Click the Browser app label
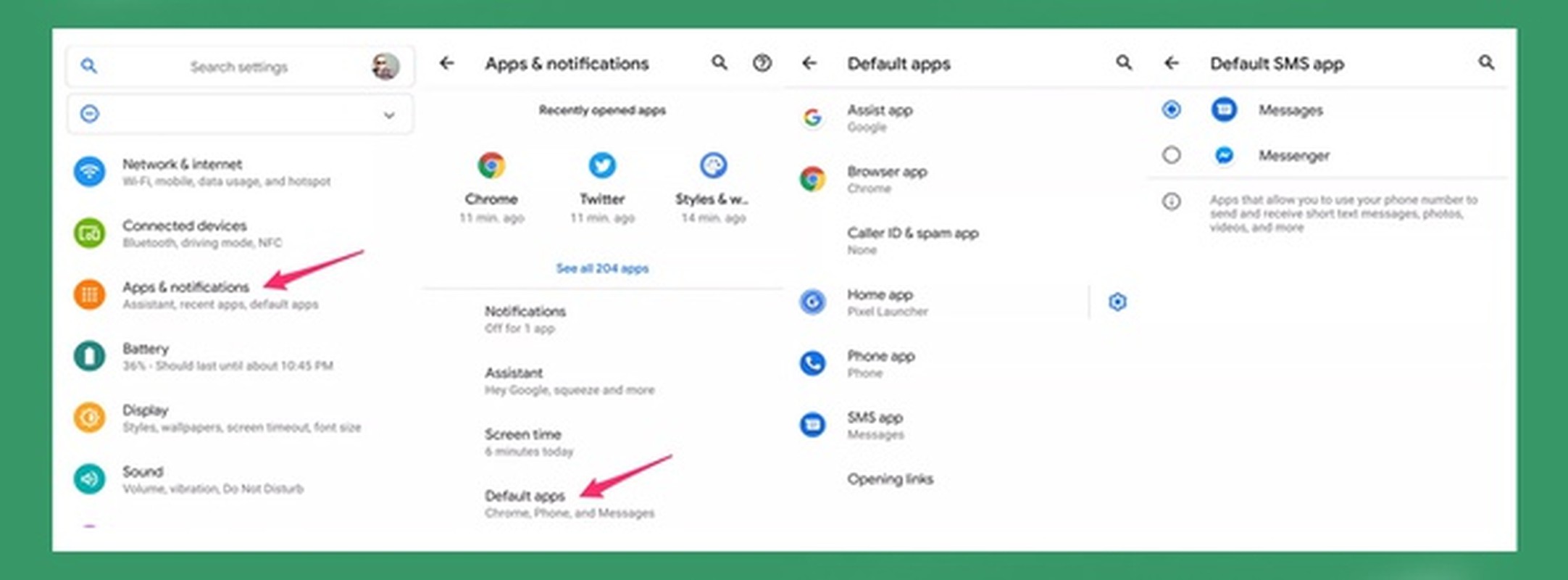The image size is (1568, 580). (x=888, y=172)
